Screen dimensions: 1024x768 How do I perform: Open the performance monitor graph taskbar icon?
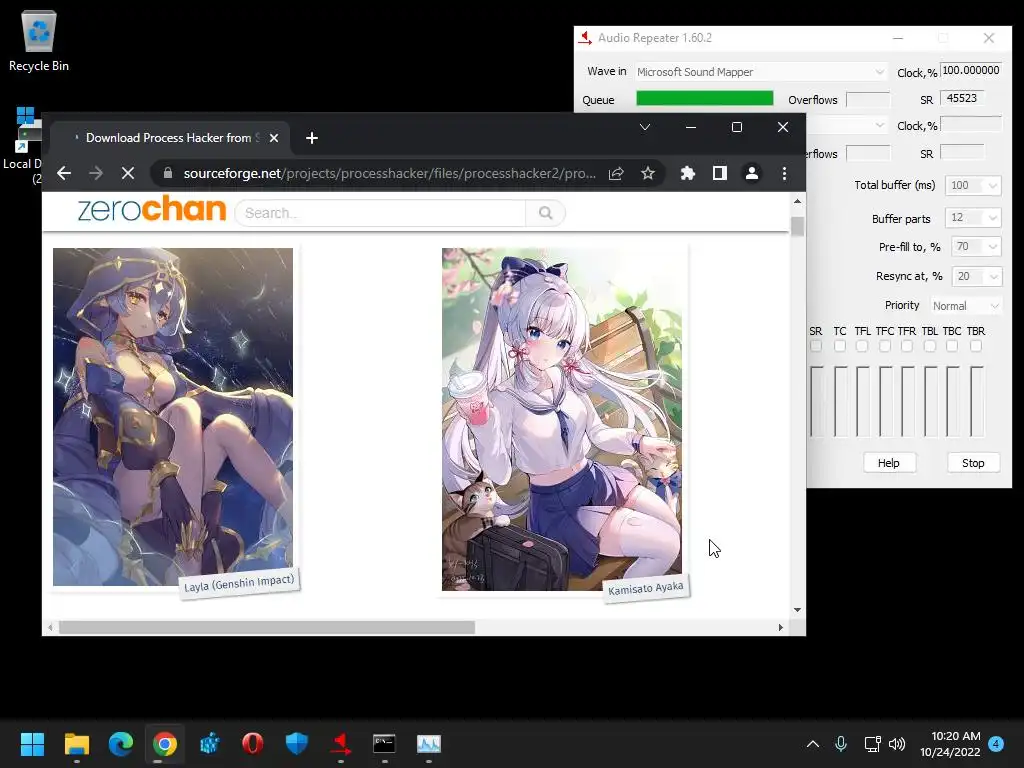click(429, 744)
